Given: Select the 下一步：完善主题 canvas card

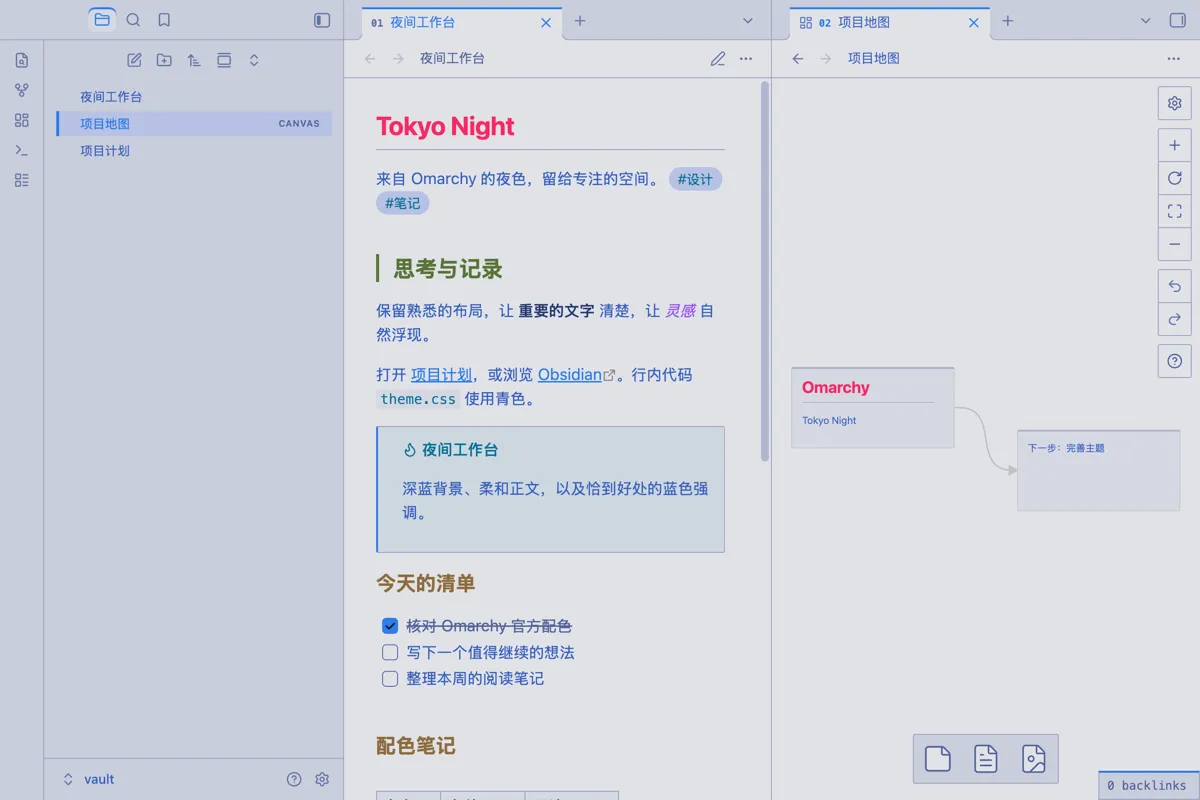Looking at the screenshot, I should [x=1099, y=470].
